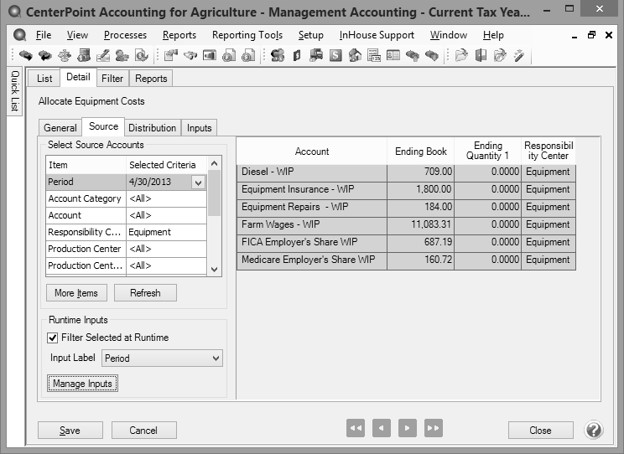This screenshot has height=454, width=624.
Task: Click the boxed S toolbar icon
Action: tap(335, 55)
